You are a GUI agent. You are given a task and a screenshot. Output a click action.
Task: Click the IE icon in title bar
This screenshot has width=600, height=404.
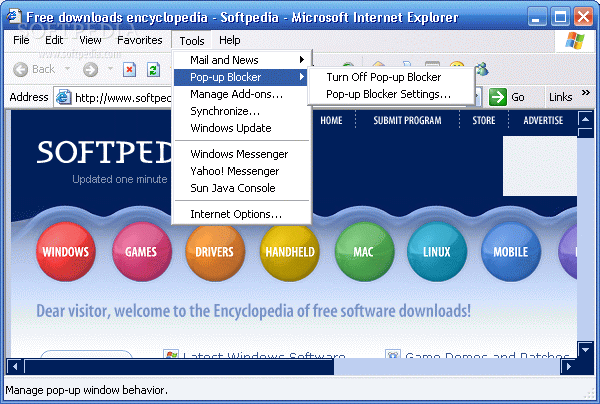[x=14, y=16]
